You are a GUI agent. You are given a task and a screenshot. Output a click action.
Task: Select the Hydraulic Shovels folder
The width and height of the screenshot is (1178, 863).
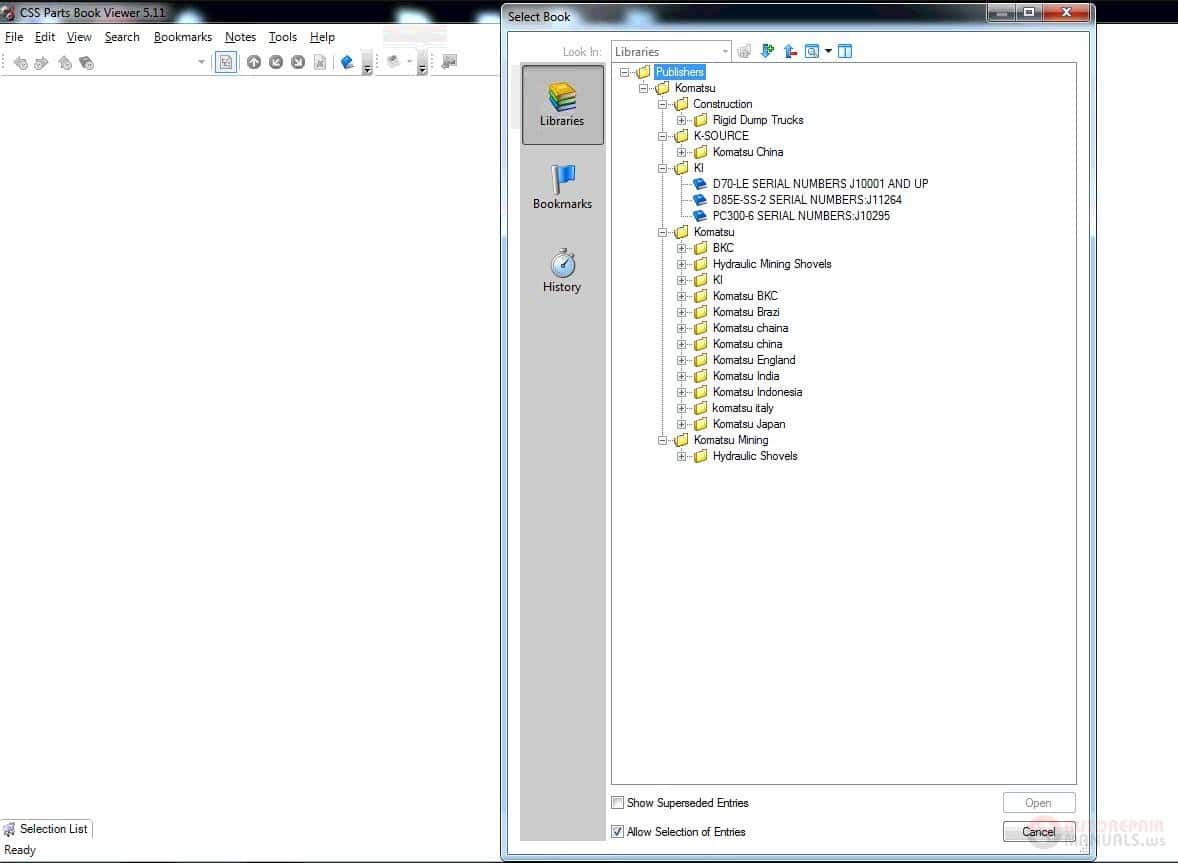(x=755, y=457)
